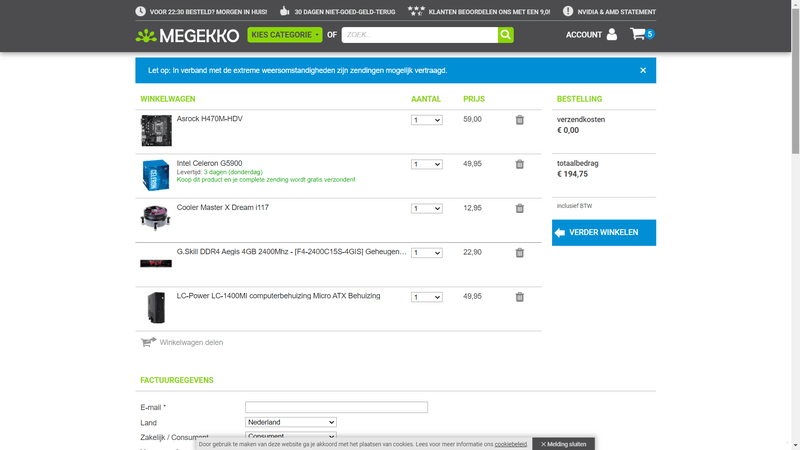Click the G.Skill memory stick thumbnail
Screen dimensions: 800x450
(156, 263)
